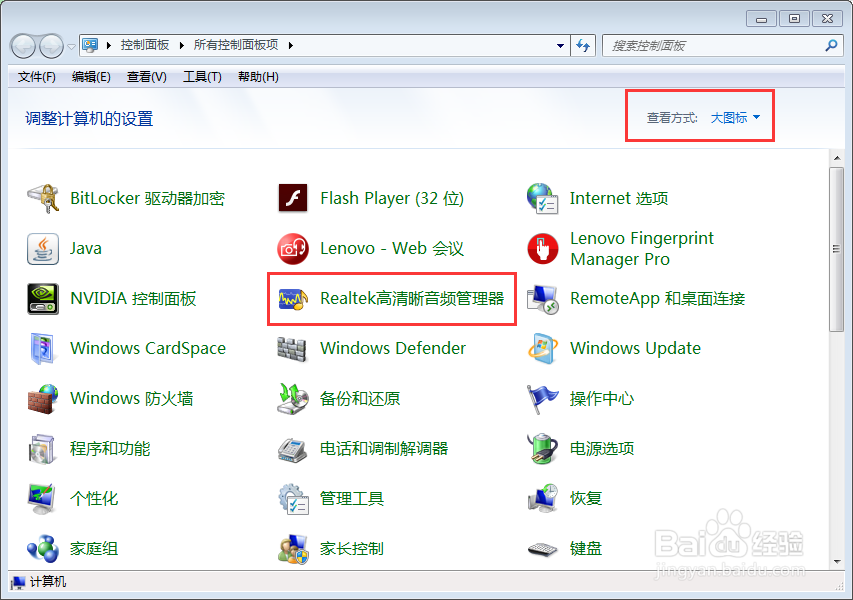Open the 备份和还原 icon

pyautogui.click(x=293, y=399)
